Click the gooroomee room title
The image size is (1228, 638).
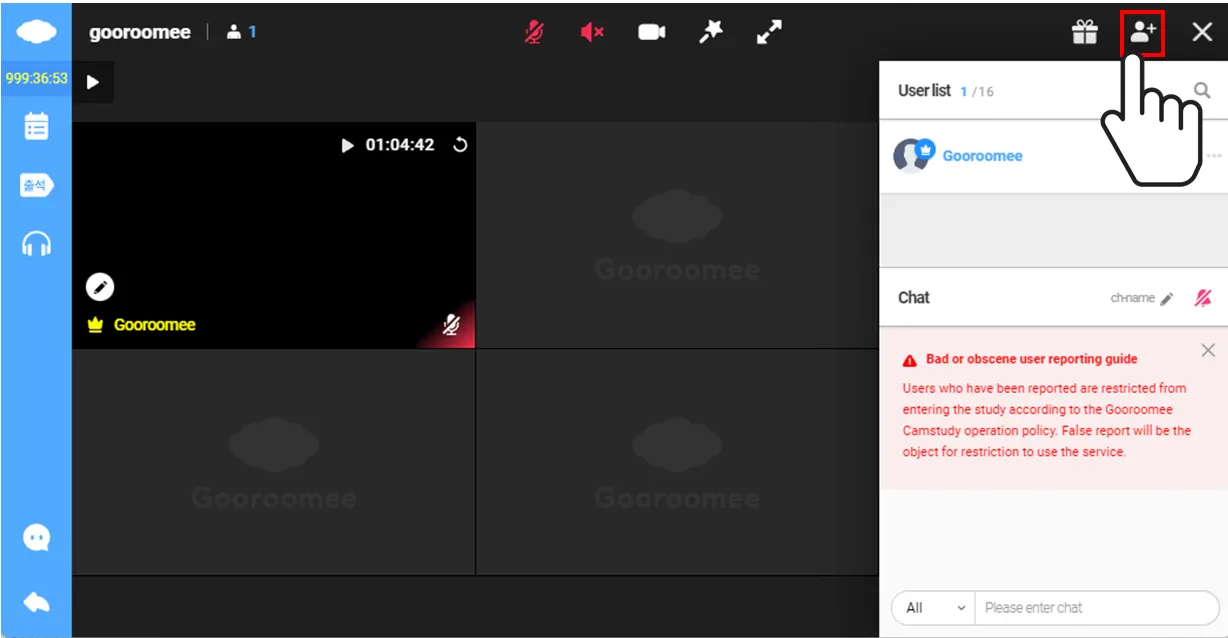tap(140, 32)
